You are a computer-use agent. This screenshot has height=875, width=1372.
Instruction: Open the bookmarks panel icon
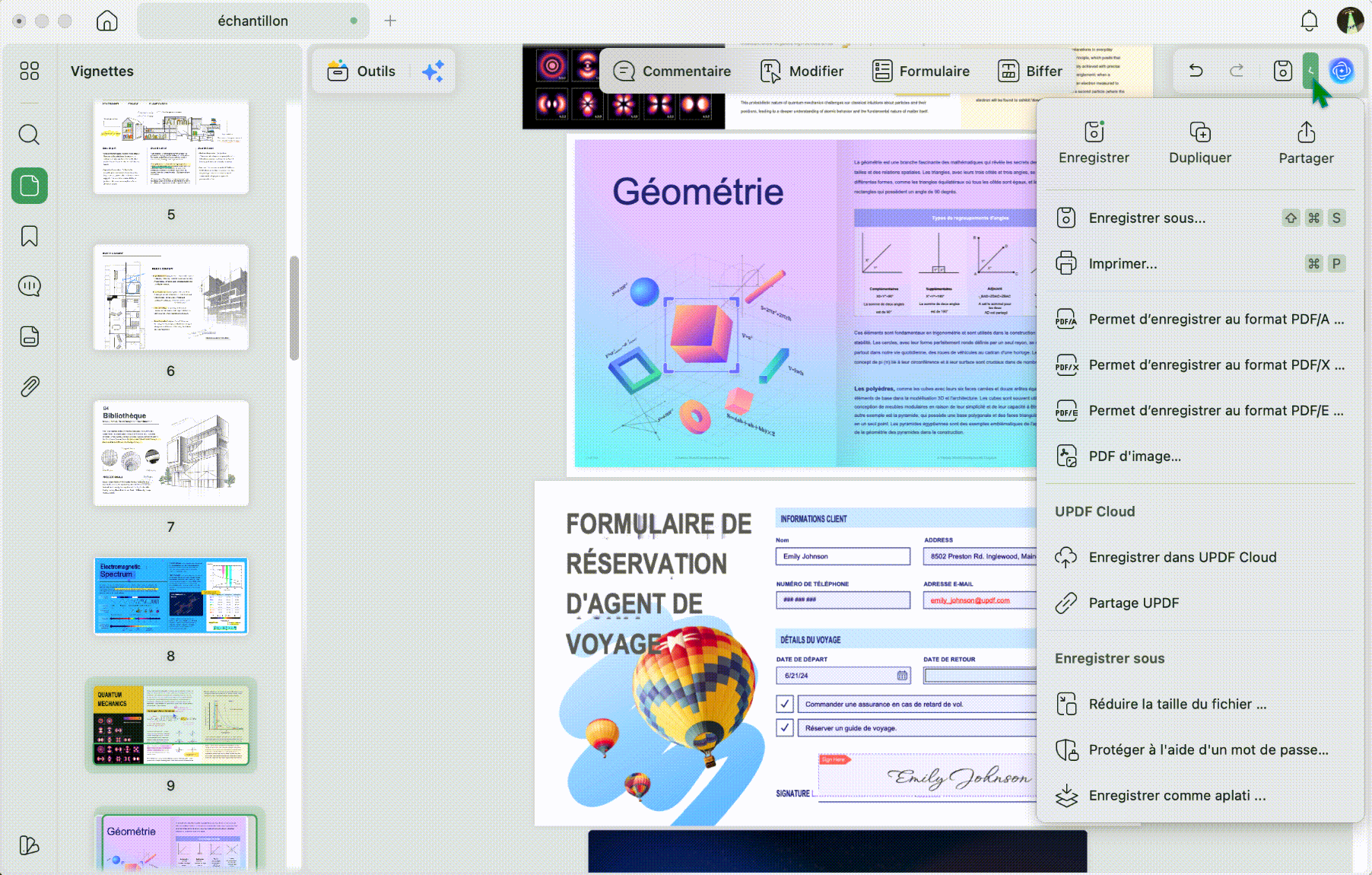[x=30, y=236]
